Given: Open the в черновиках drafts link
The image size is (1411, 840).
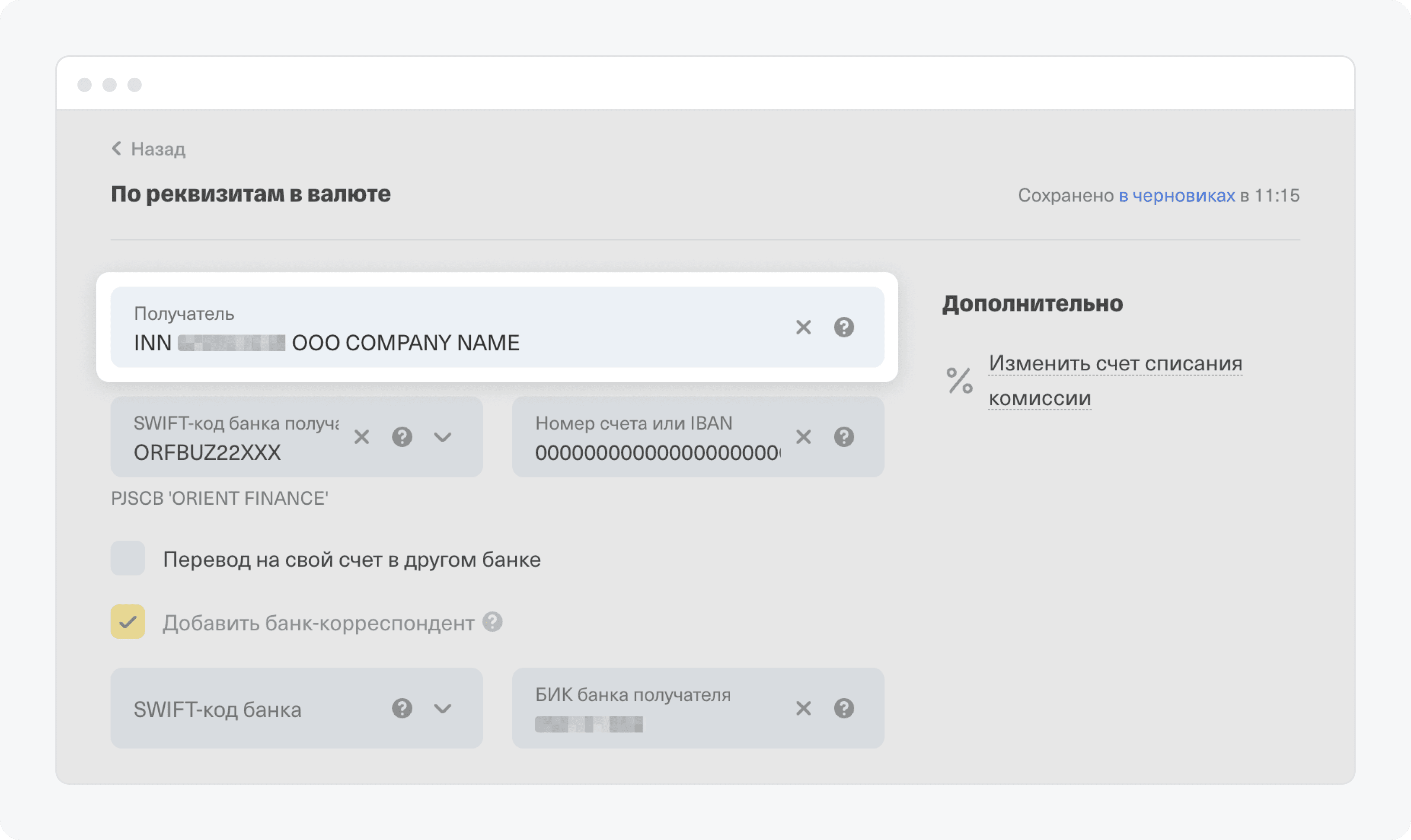Looking at the screenshot, I should 1177,195.
